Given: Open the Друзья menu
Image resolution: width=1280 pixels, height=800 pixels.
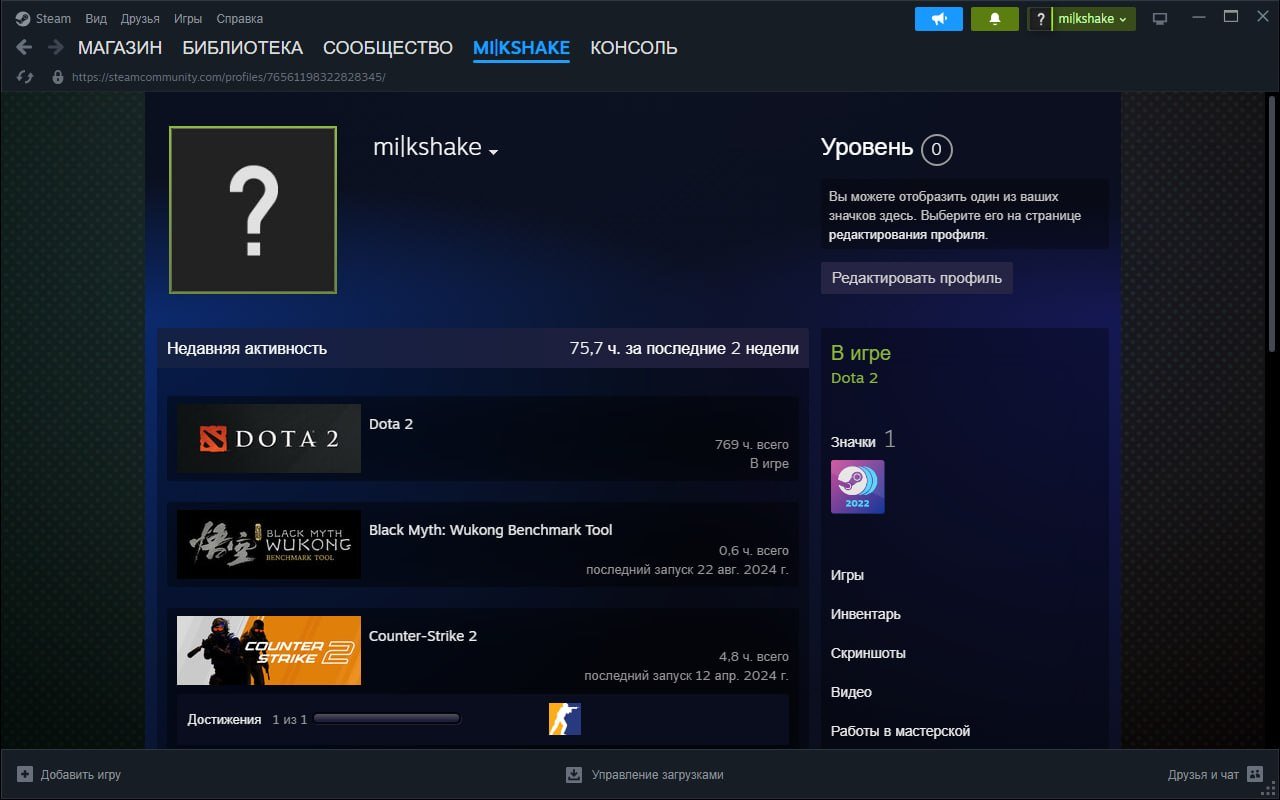Looking at the screenshot, I should [x=140, y=19].
